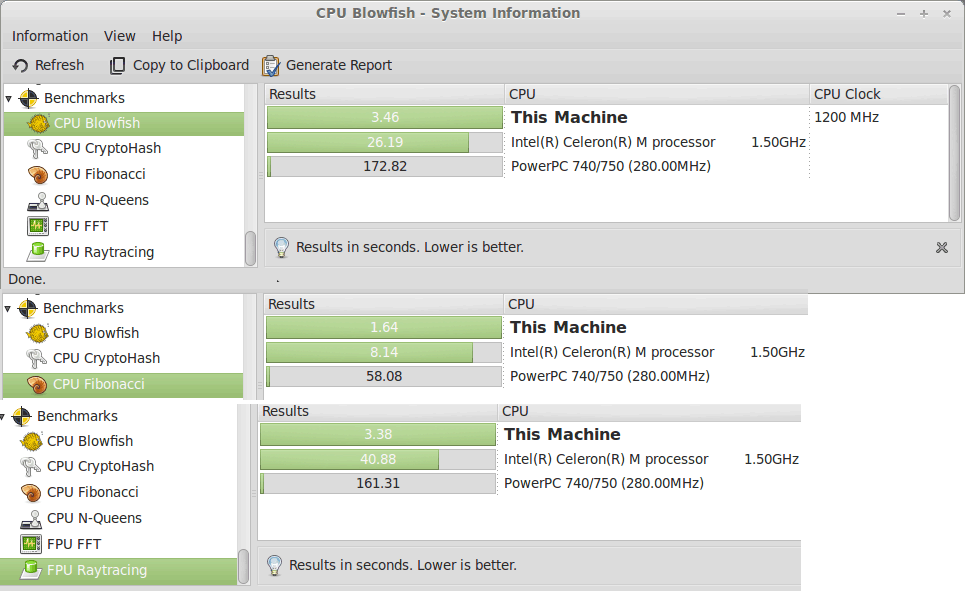
Task: Select Intel Celeron M text in 40.88 row
Action: 651,459
